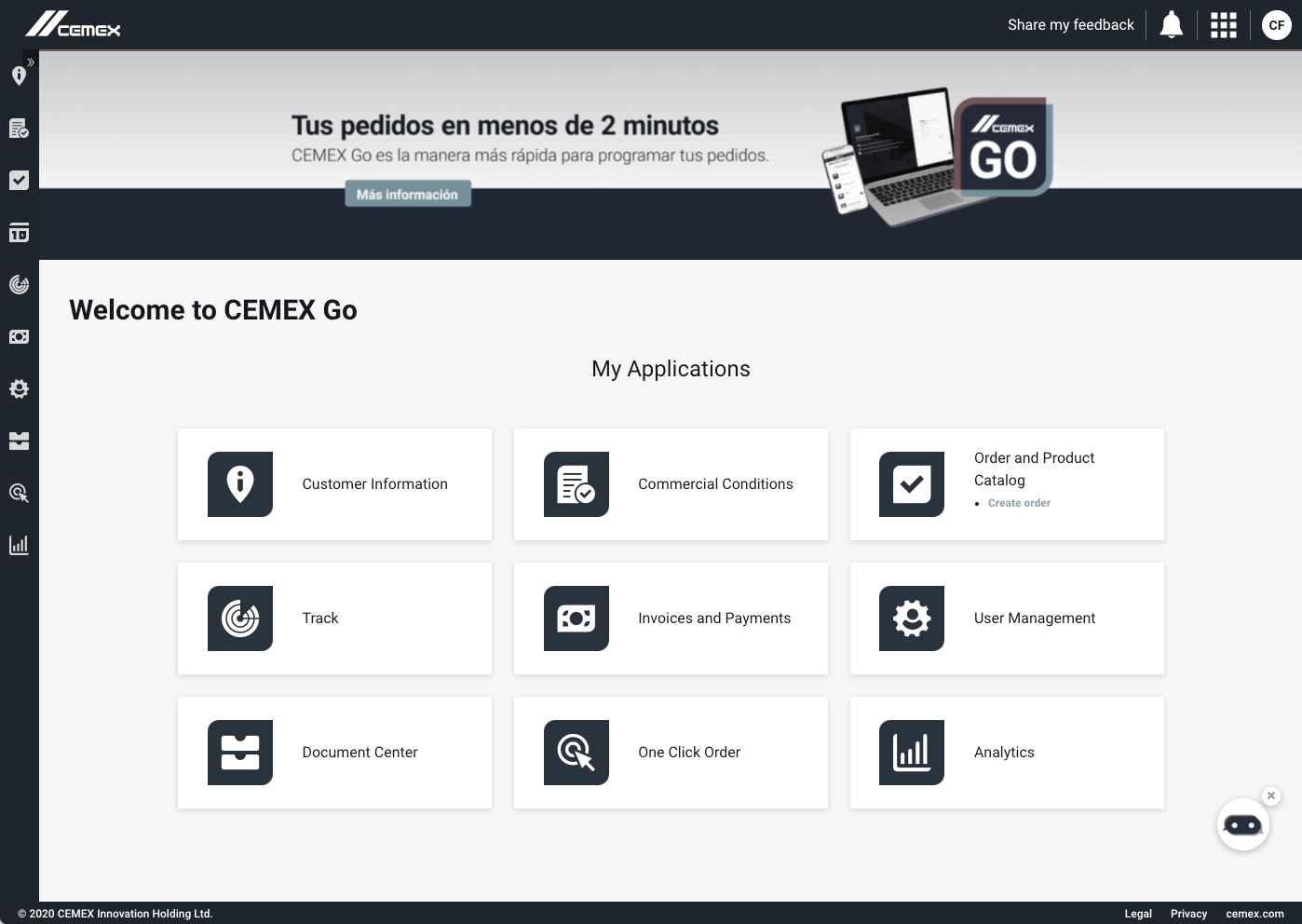The width and height of the screenshot is (1302, 924).
Task: Click the 'My Applications' heading
Action: (x=671, y=369)
